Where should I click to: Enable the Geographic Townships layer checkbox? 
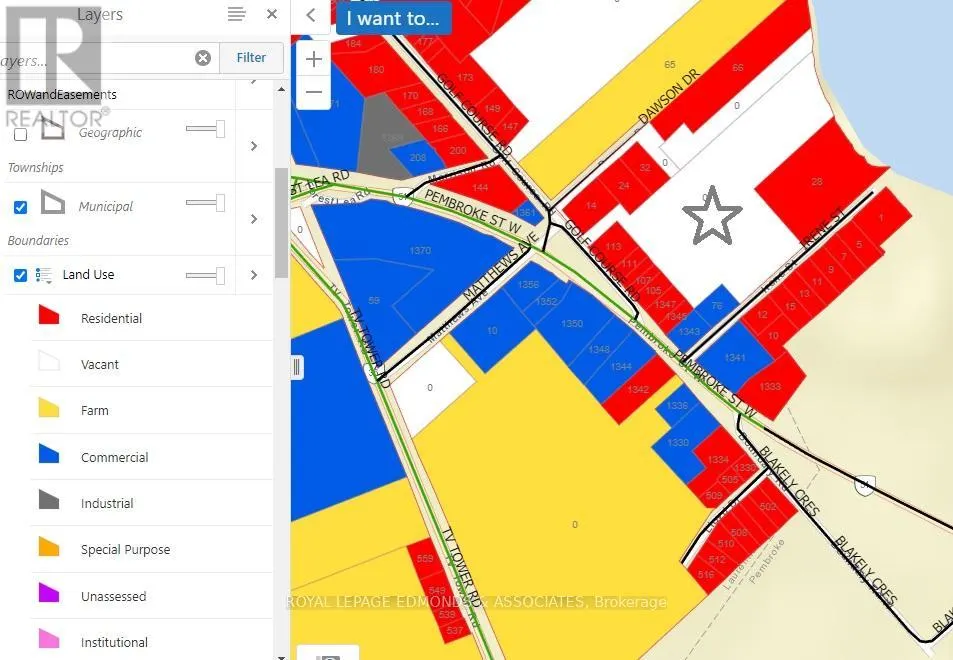pos(21,134)
